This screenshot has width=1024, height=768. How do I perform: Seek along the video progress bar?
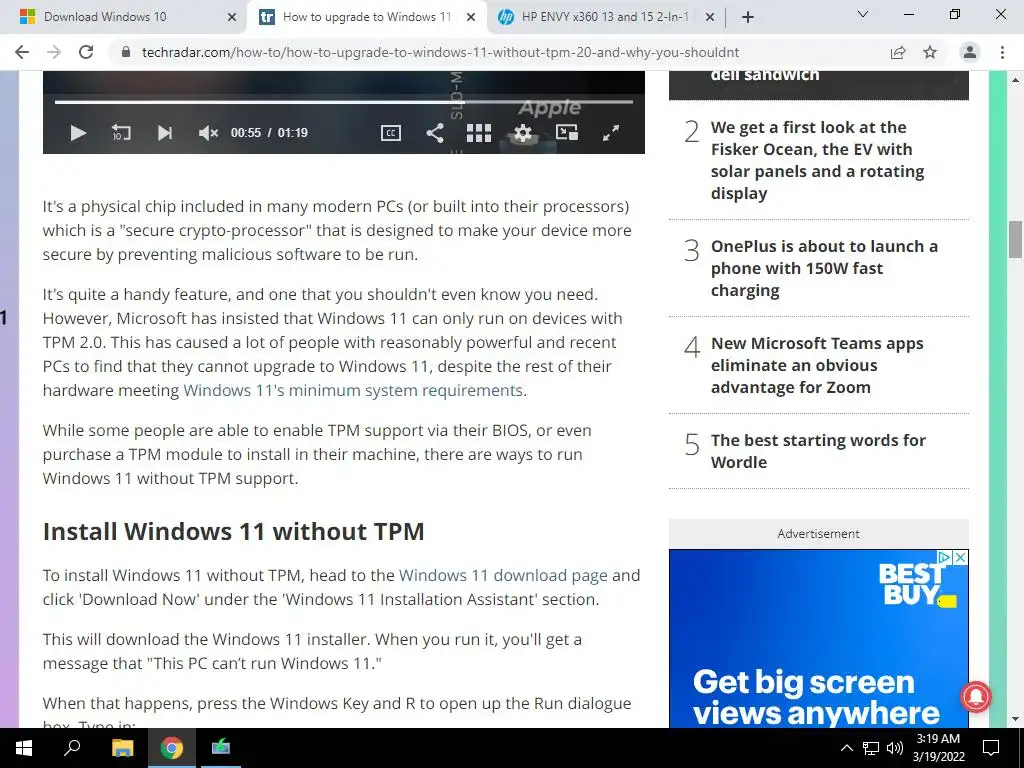click(x=344, y=102)
